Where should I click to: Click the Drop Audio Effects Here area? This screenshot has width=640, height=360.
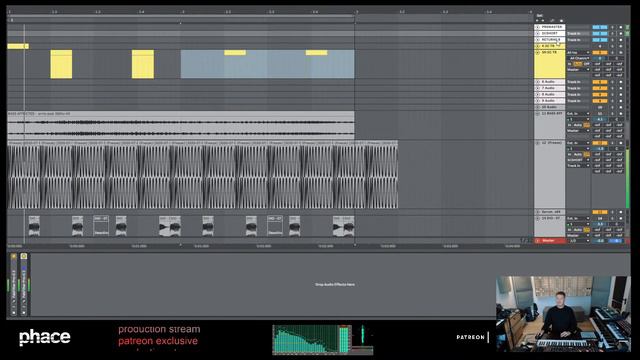pos(335,284)
